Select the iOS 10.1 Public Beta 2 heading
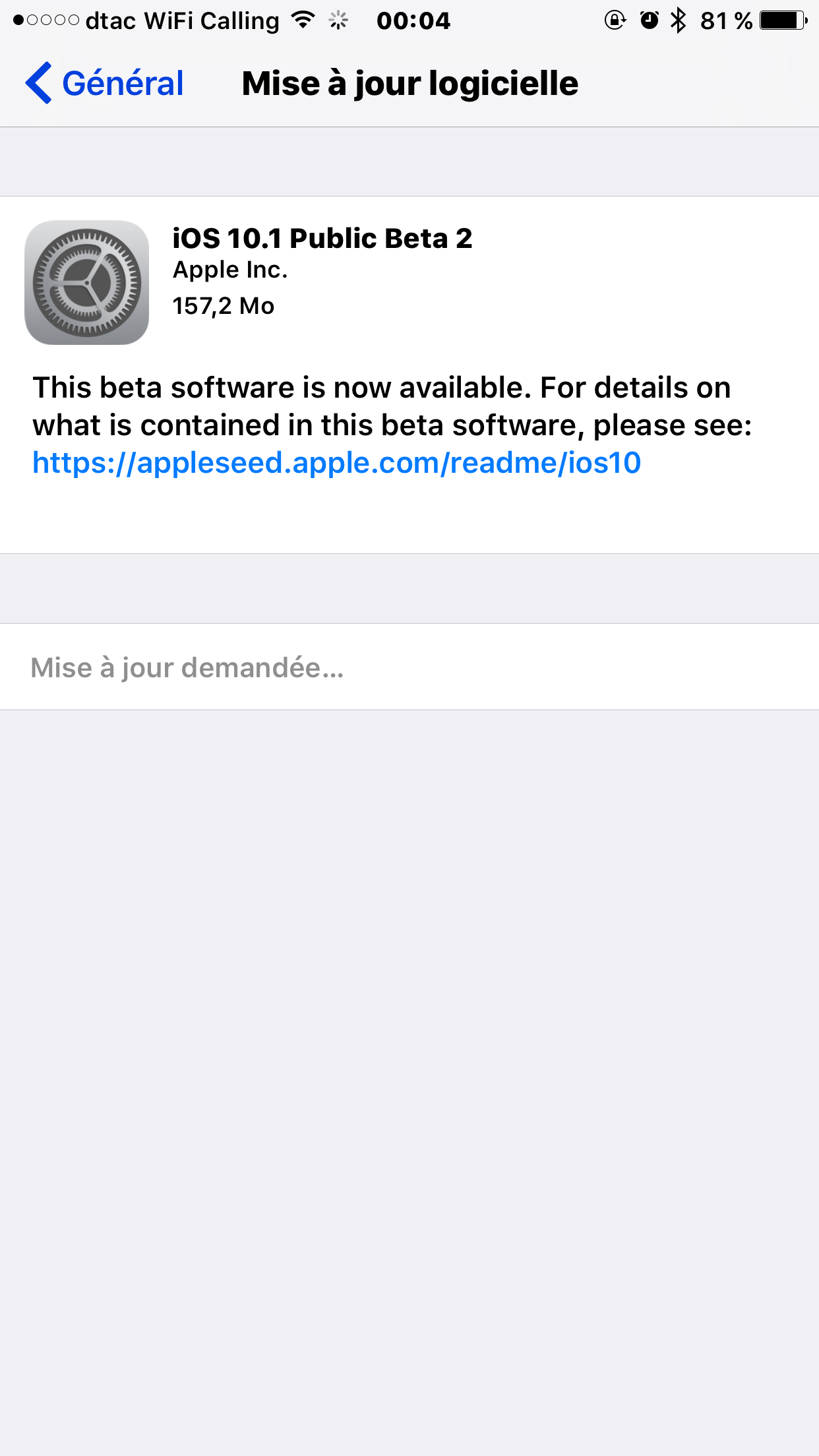This screenshot has width=819, height=1456. 322,238
